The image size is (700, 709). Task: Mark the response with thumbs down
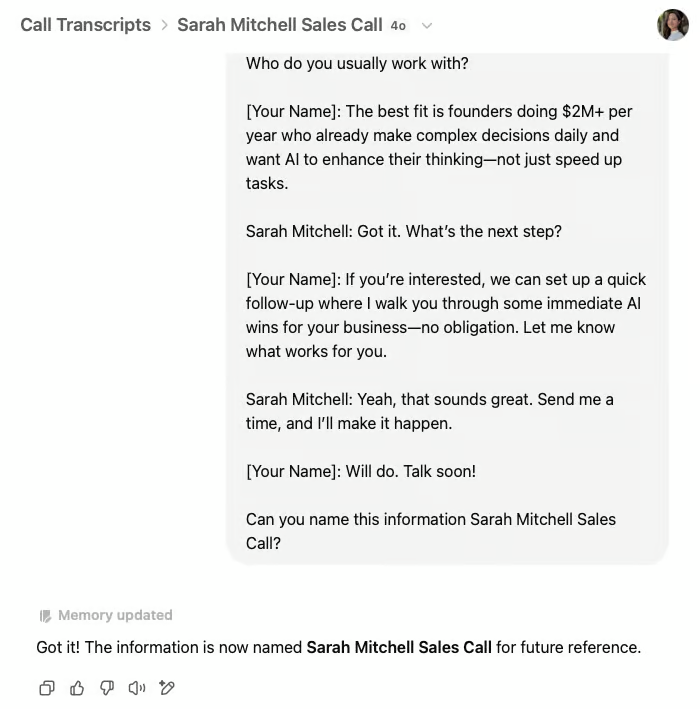coord(107,688)
